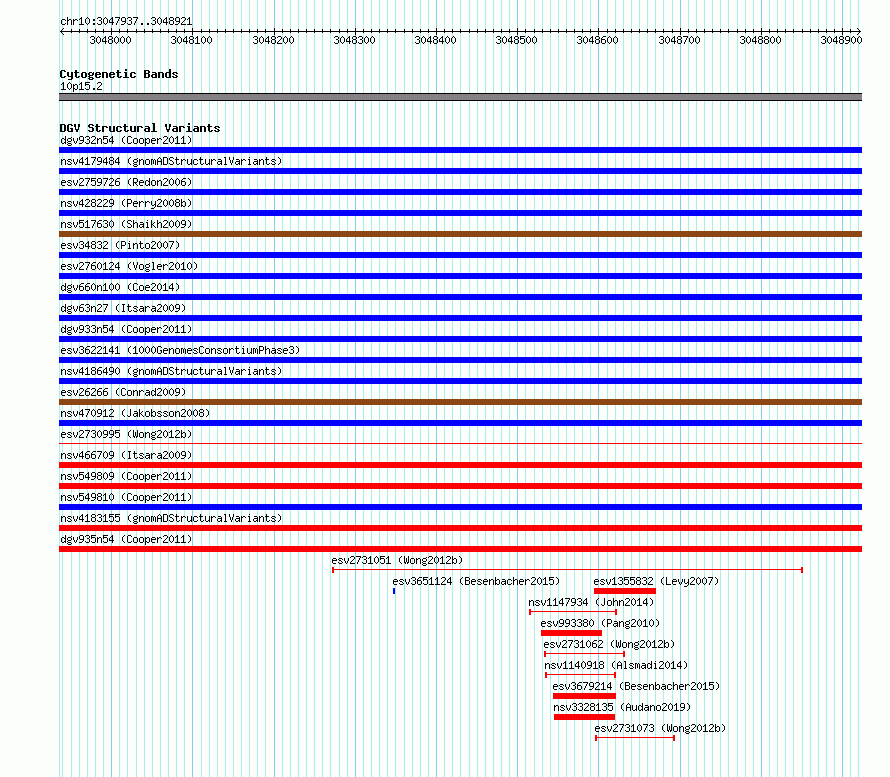Screen dimensions: 890x777
Task: Click the 10p15.2 band label
Action: 81,86
